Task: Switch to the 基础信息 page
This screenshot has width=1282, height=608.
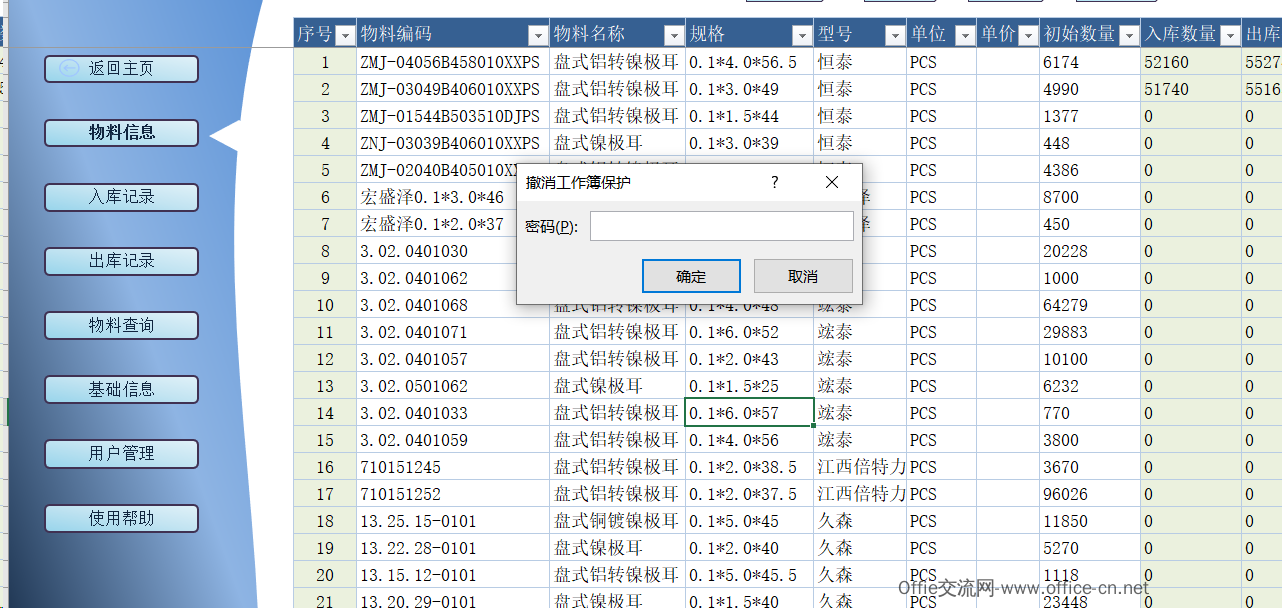Action: 122,389
